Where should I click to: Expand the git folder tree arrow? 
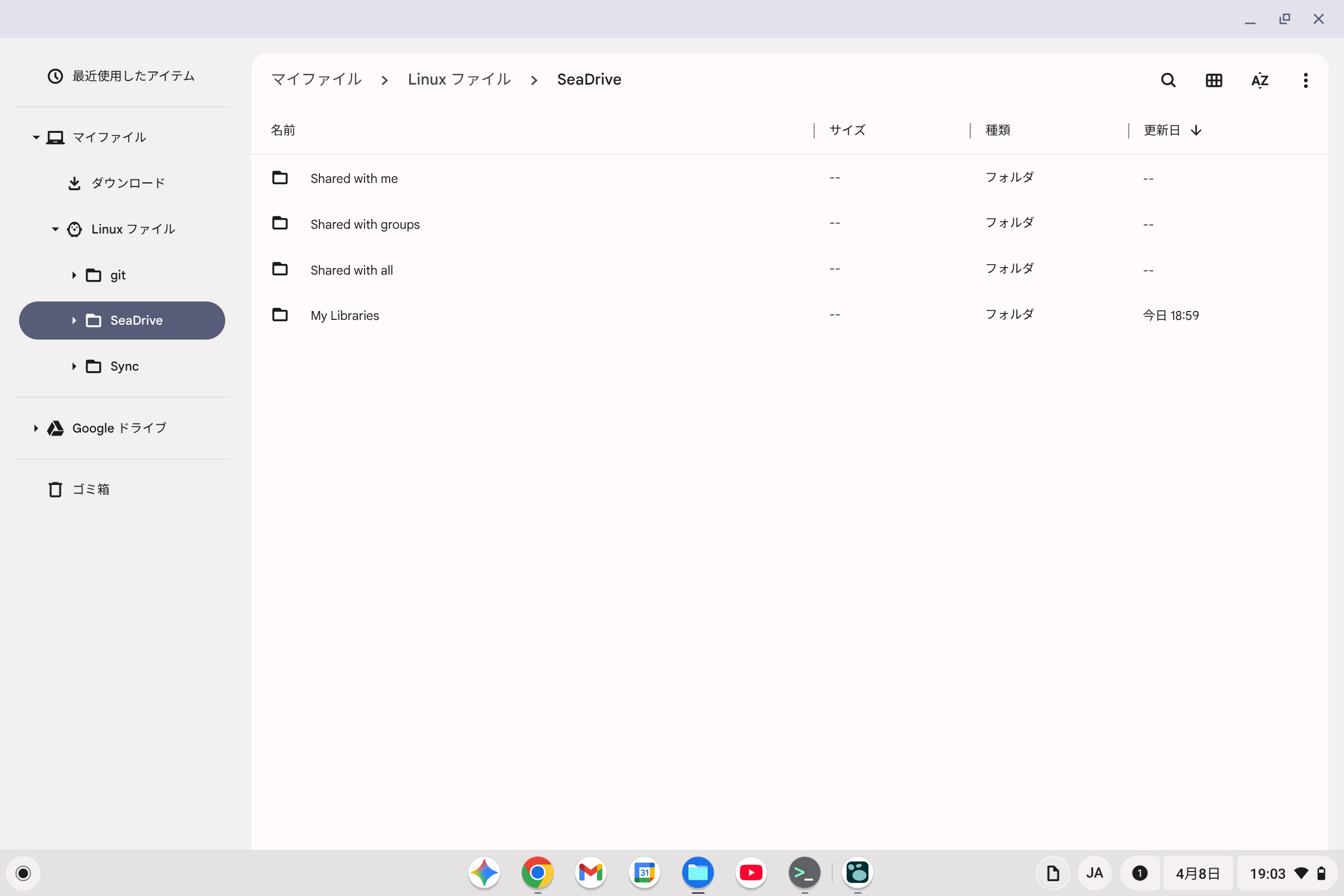tap(74, 275)
